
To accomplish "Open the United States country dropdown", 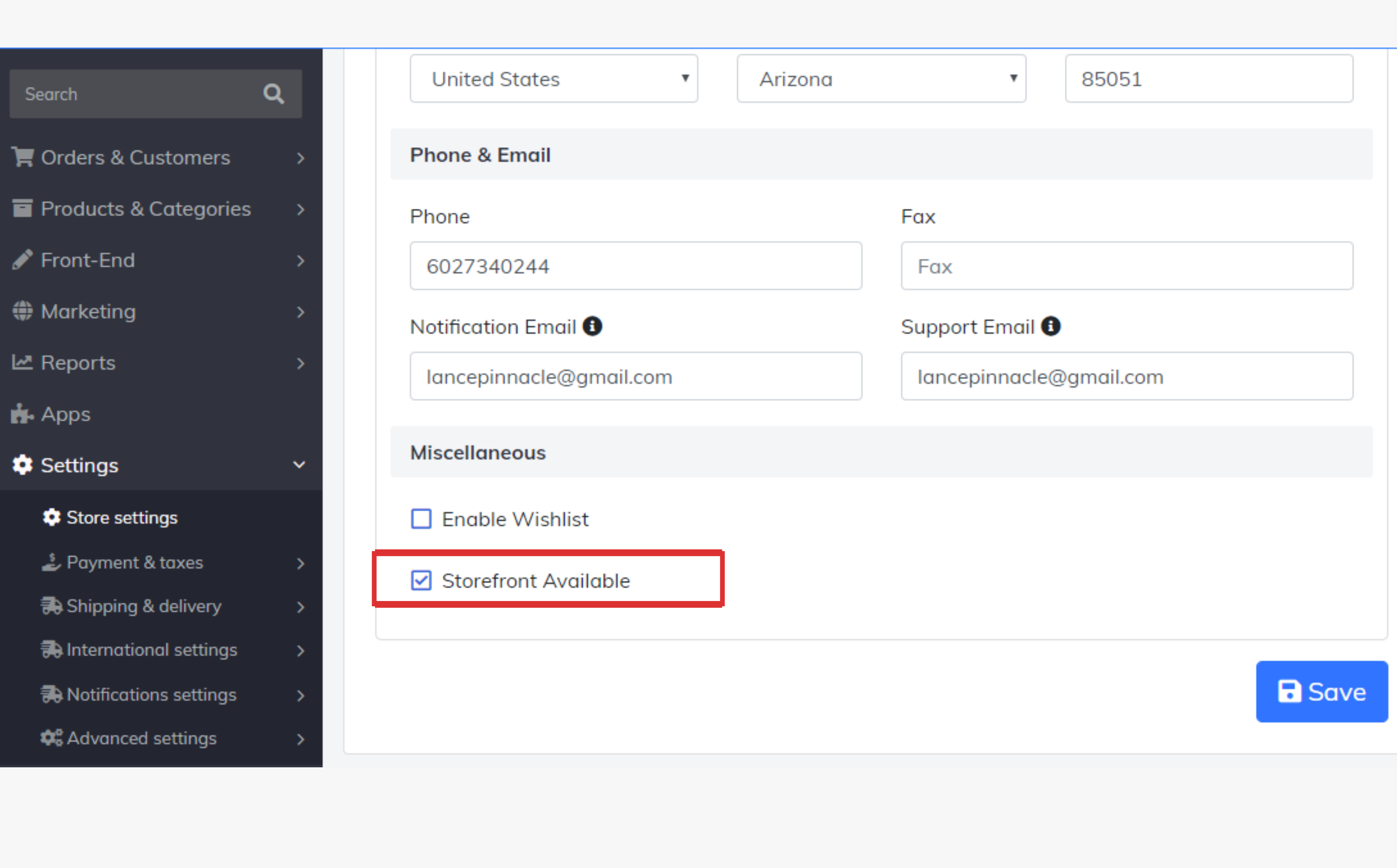I will pyautogui.click(x=553, y=79).
